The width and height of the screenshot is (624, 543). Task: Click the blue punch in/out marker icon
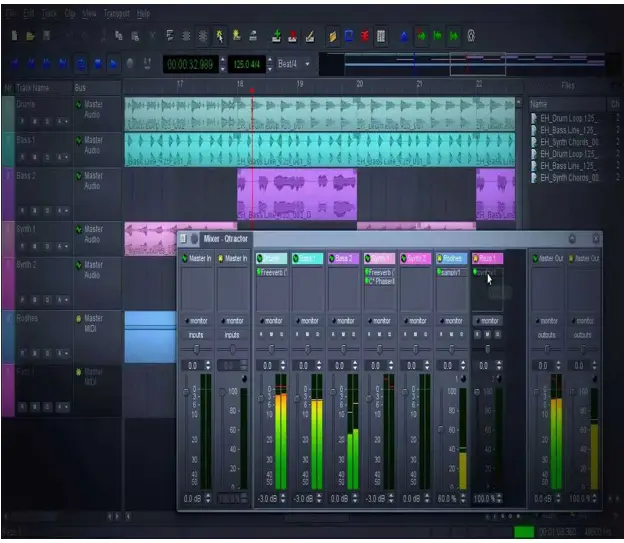click(404, 36)
